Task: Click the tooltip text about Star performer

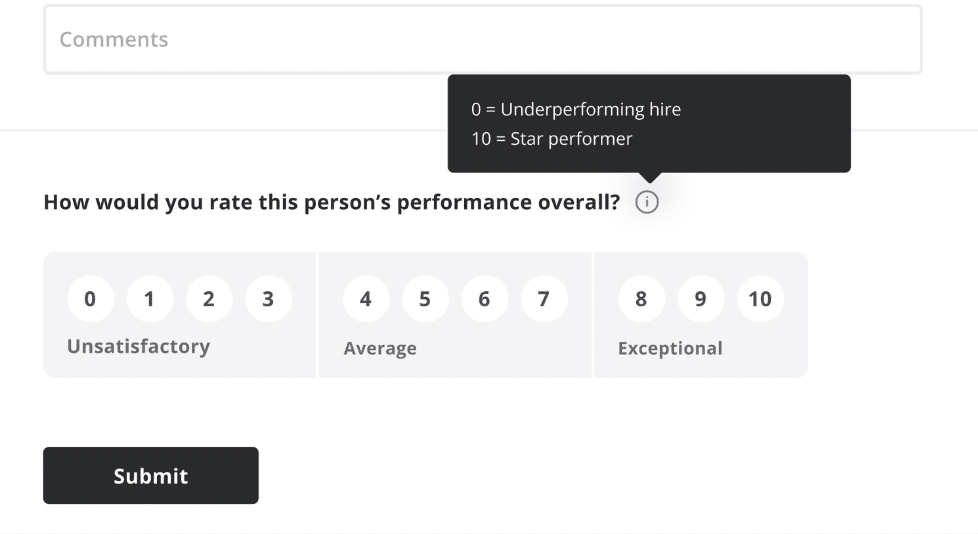Action: (x=552, y=138)
